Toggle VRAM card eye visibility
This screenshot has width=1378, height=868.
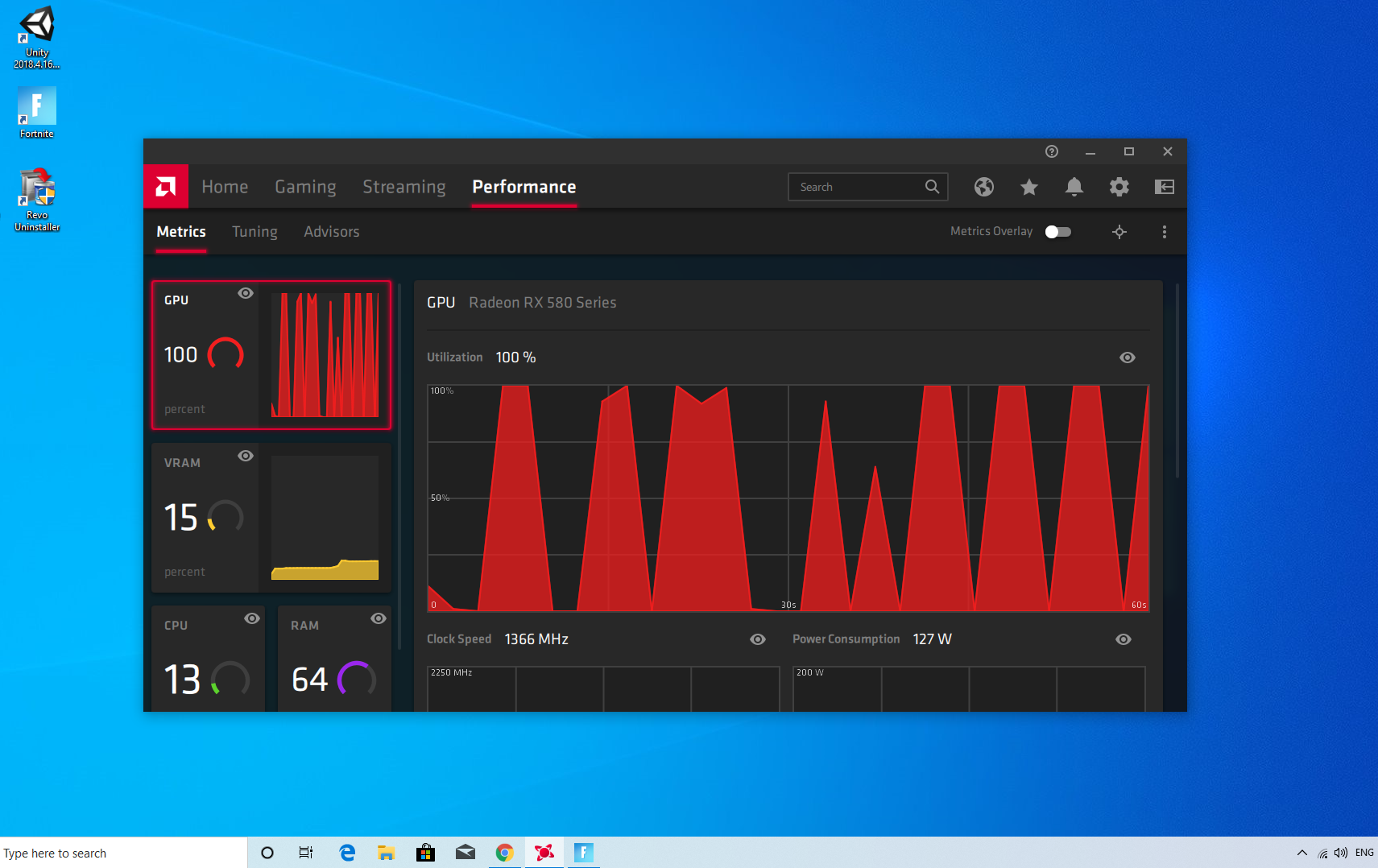pyautogui.click(x=246, y=456)
